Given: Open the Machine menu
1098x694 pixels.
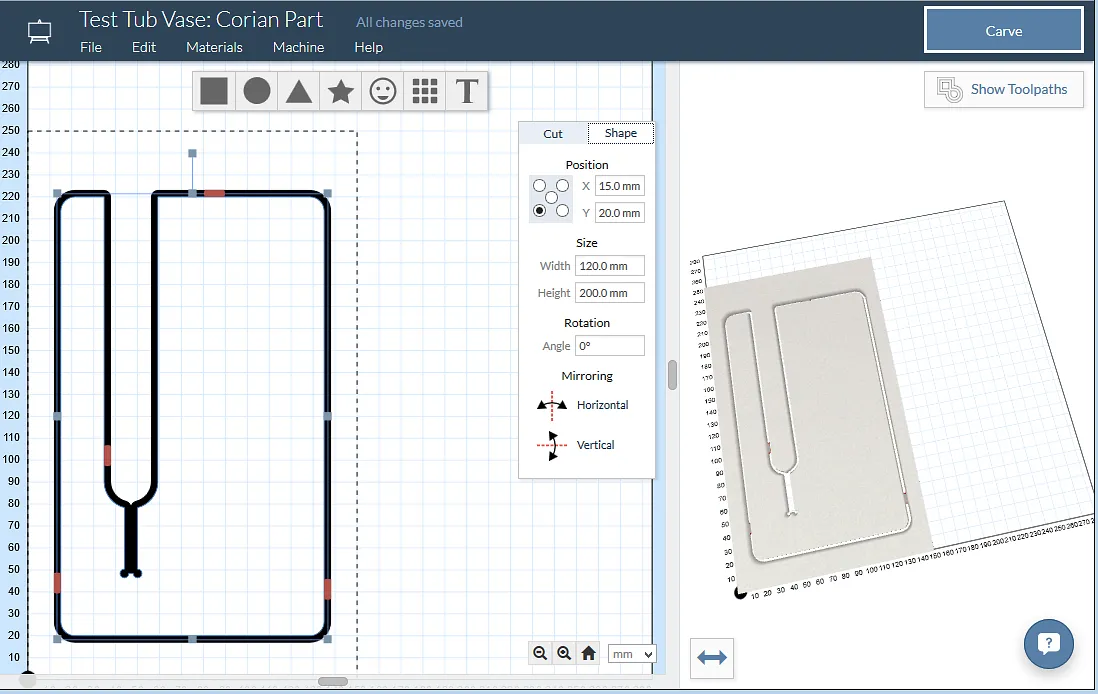Looking at the screenshot, I should 298,47.
